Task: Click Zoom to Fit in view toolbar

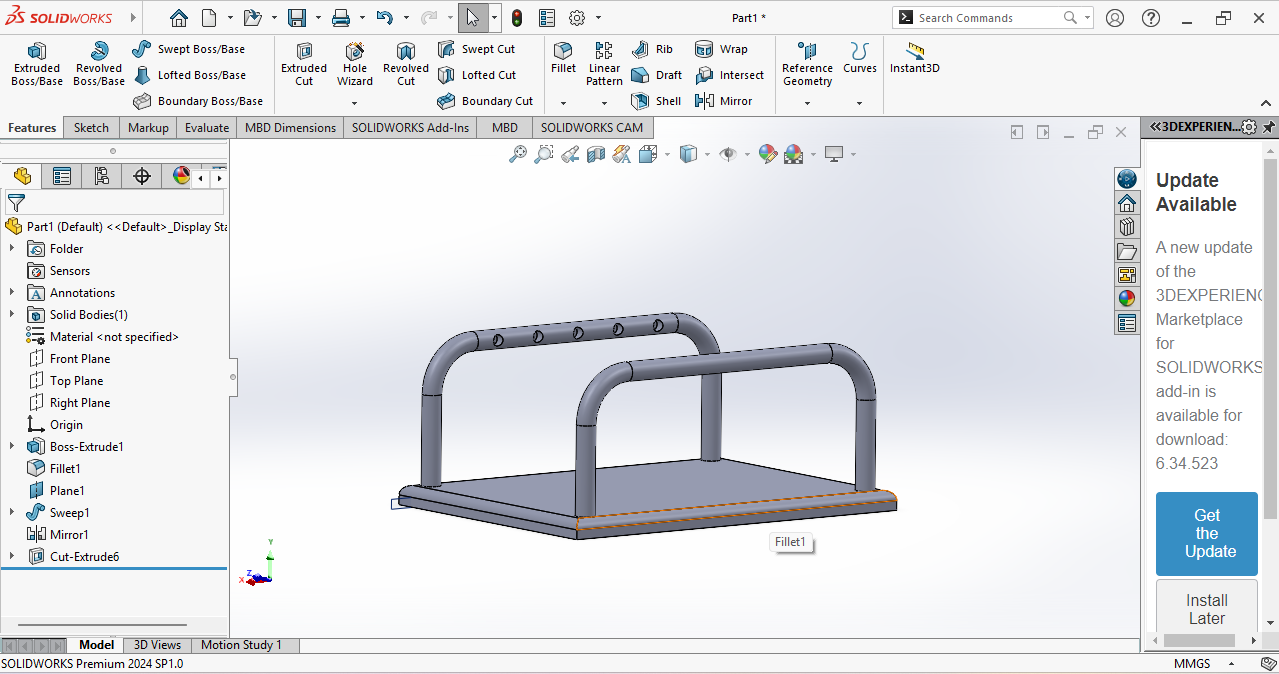Action: (518, 154)
